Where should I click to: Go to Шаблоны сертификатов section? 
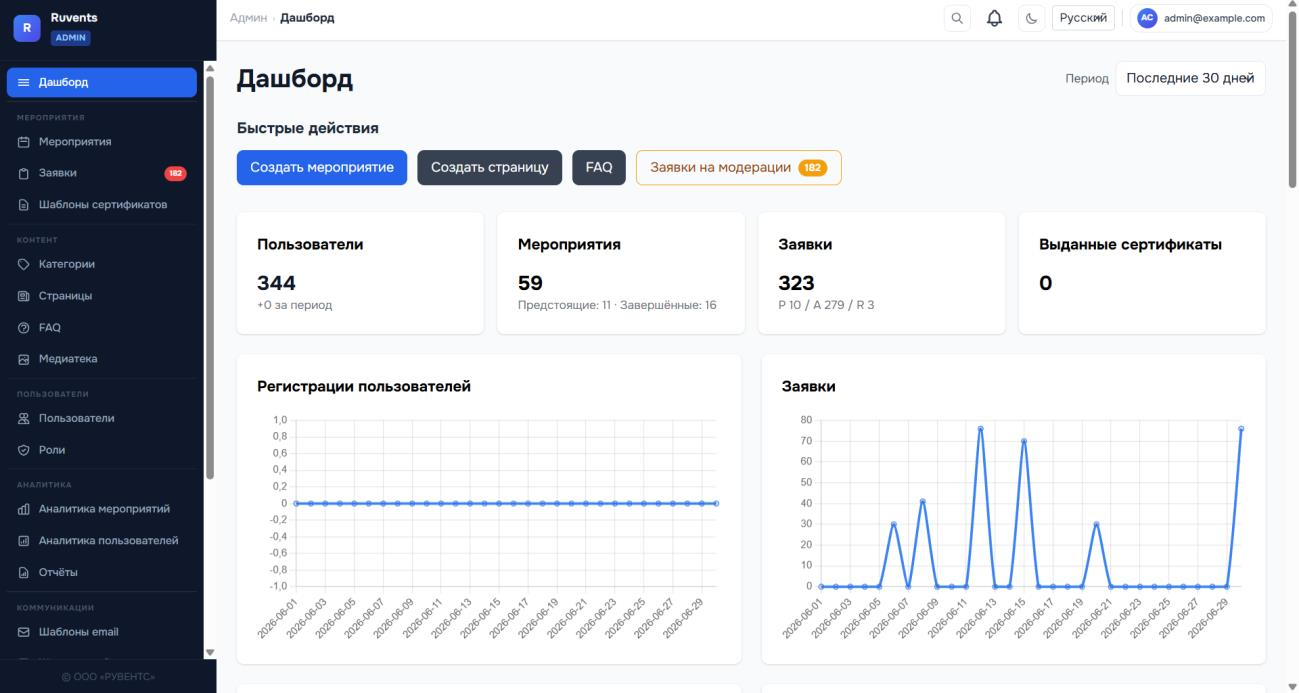click(101, 205)
